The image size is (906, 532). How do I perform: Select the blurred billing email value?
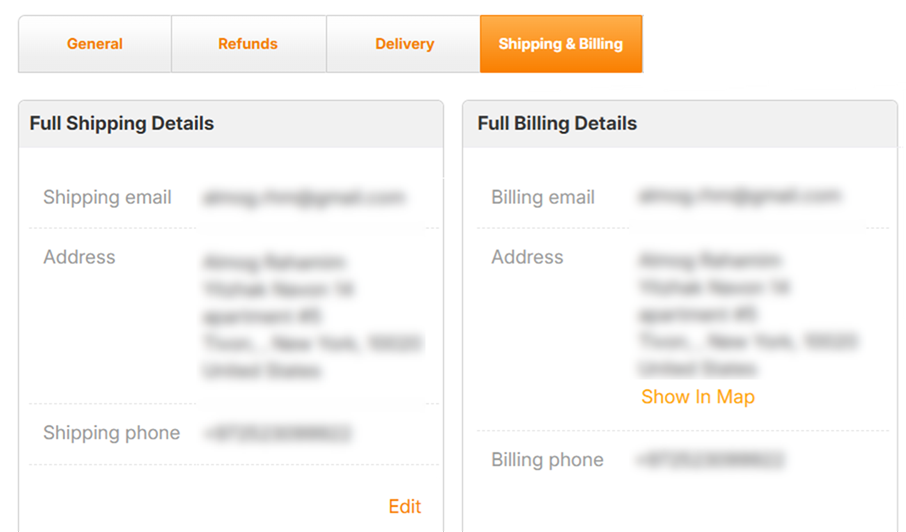(740, 197)
